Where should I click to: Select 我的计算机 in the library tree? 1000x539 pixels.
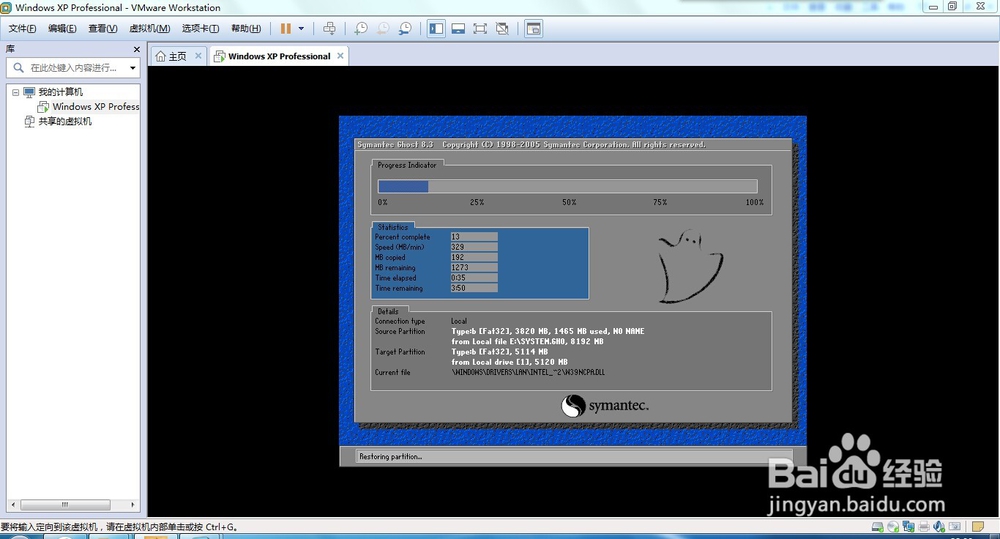click(61, 92)
